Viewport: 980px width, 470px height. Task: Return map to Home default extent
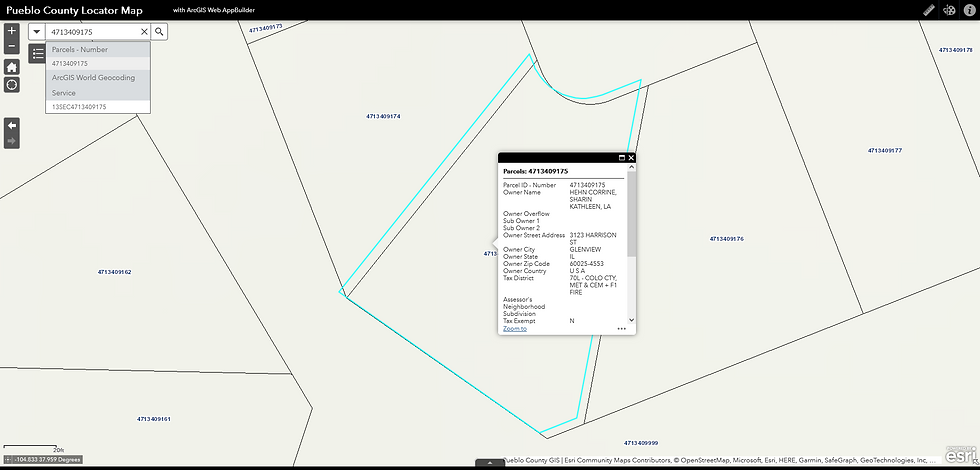[11, 67]
